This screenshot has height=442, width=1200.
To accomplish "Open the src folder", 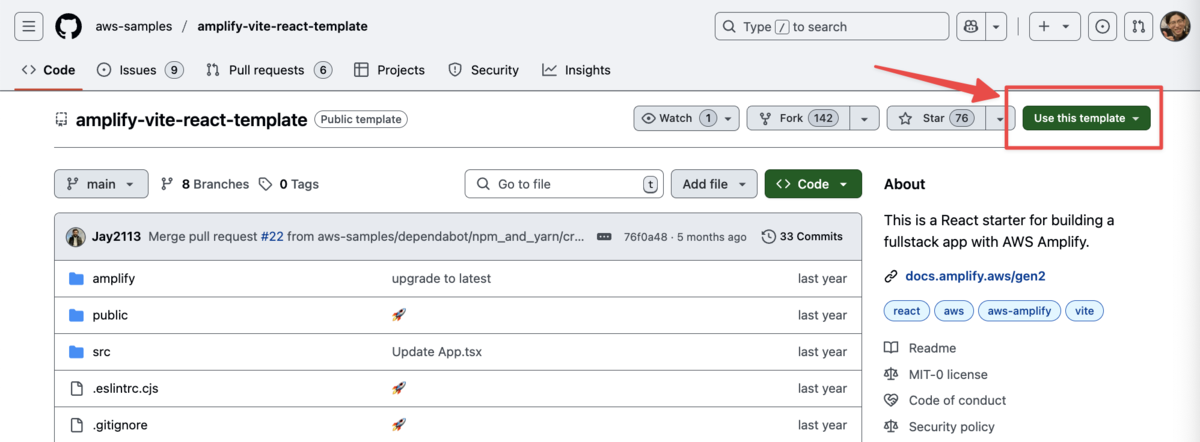I will point(101,352).
